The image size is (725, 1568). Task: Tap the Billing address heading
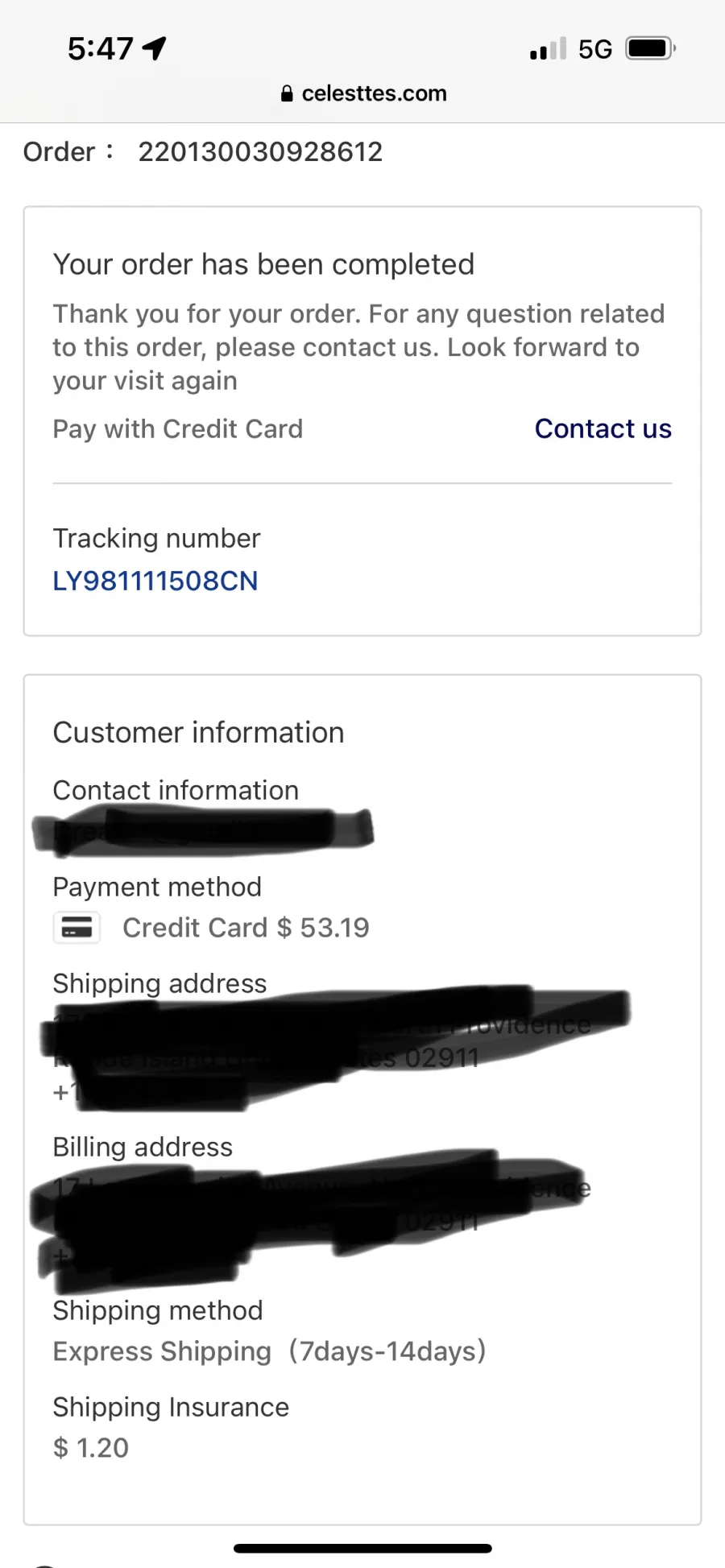pos(143,1147)
